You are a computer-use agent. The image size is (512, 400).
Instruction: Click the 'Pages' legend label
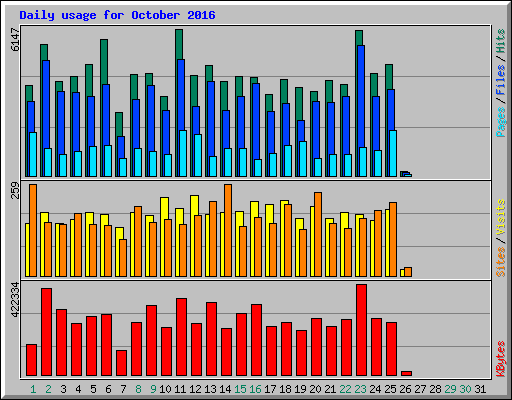click(x=501, y=122)
